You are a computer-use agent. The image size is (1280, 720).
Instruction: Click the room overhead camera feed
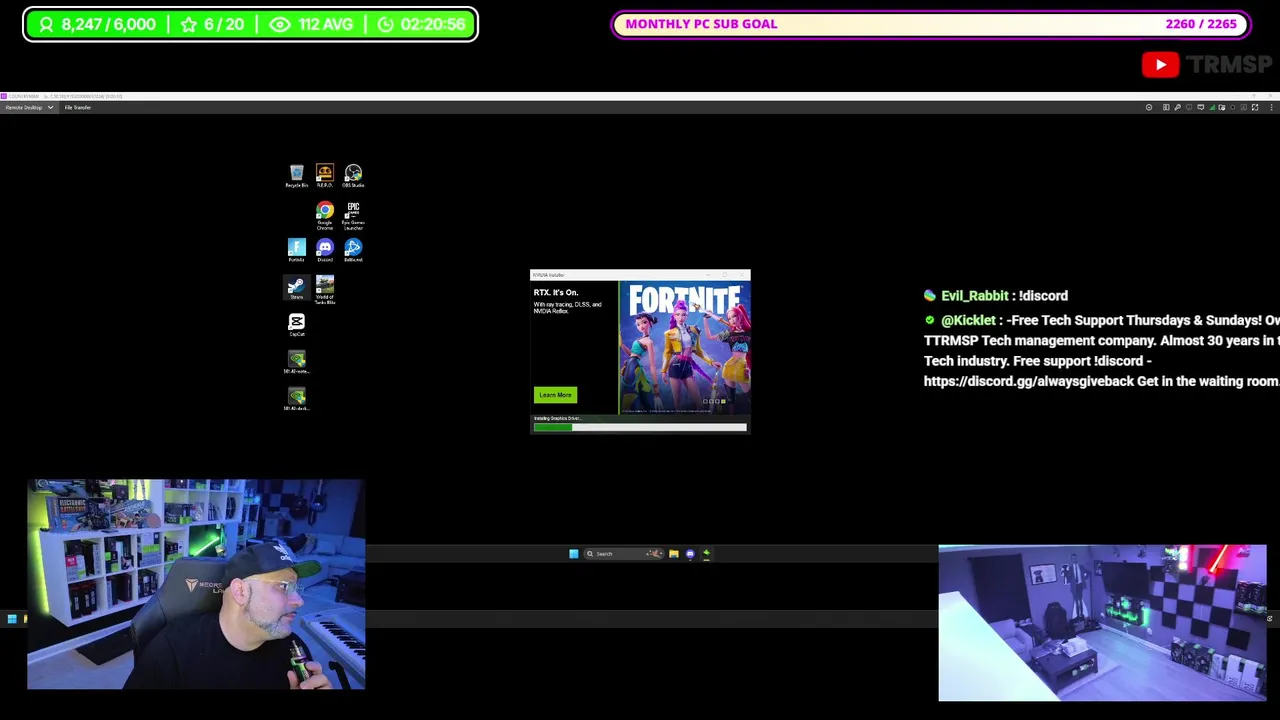click(x=1102, y=623)
